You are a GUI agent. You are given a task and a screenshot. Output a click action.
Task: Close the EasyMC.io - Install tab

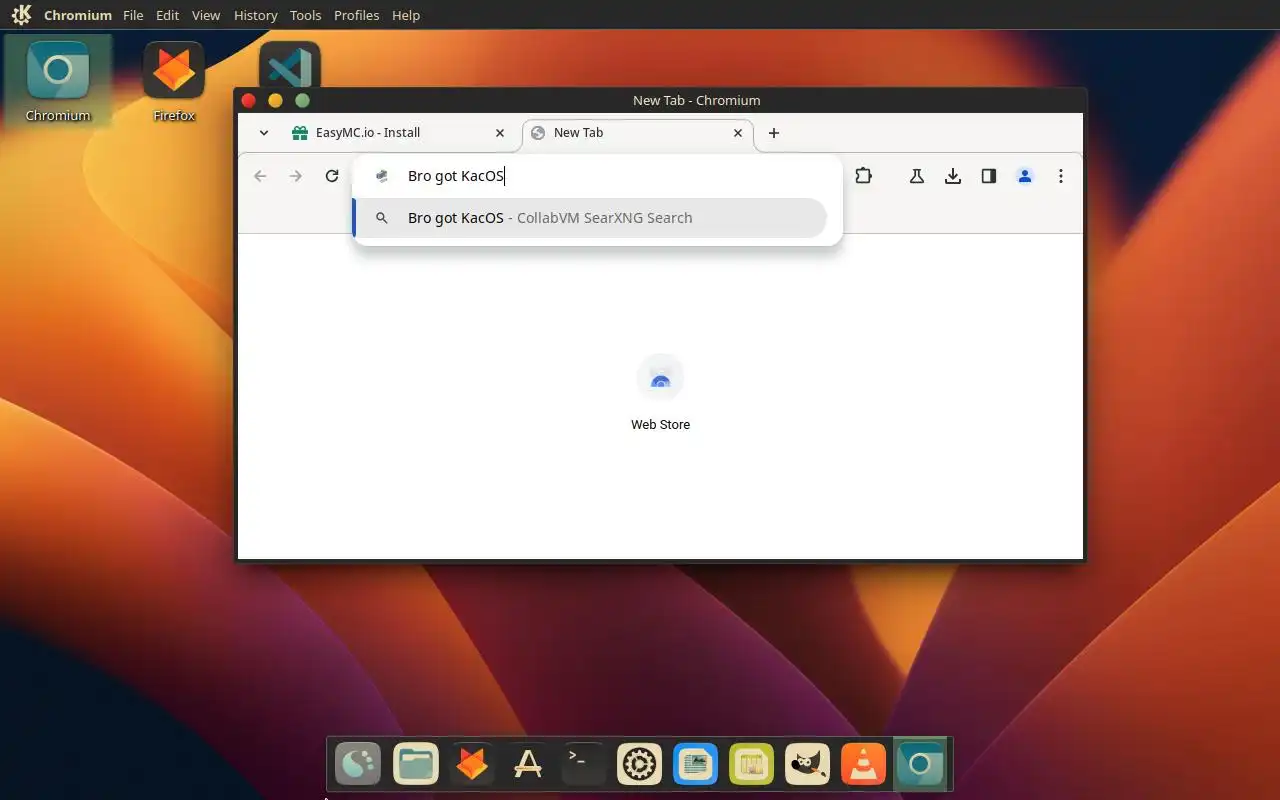coord(500,133)
